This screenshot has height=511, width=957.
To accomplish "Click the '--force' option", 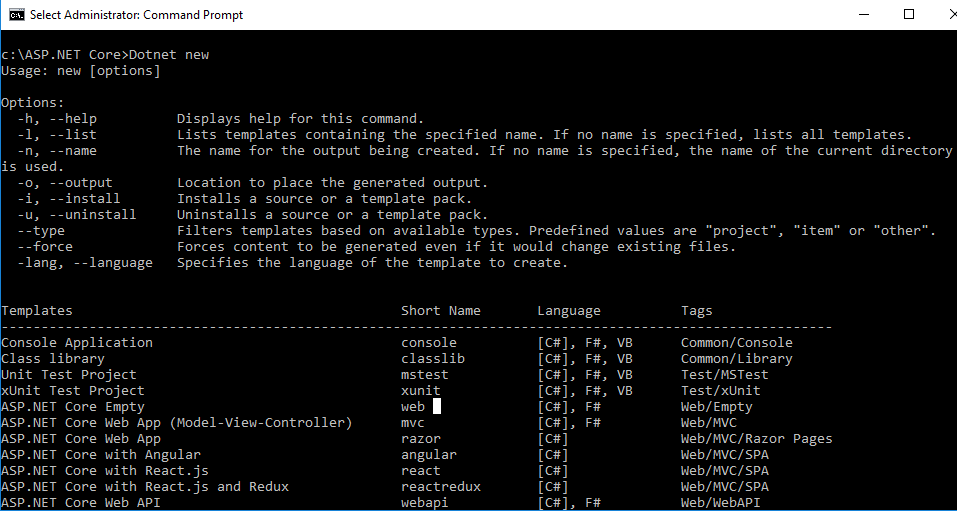I will click(x=45, y=246).
